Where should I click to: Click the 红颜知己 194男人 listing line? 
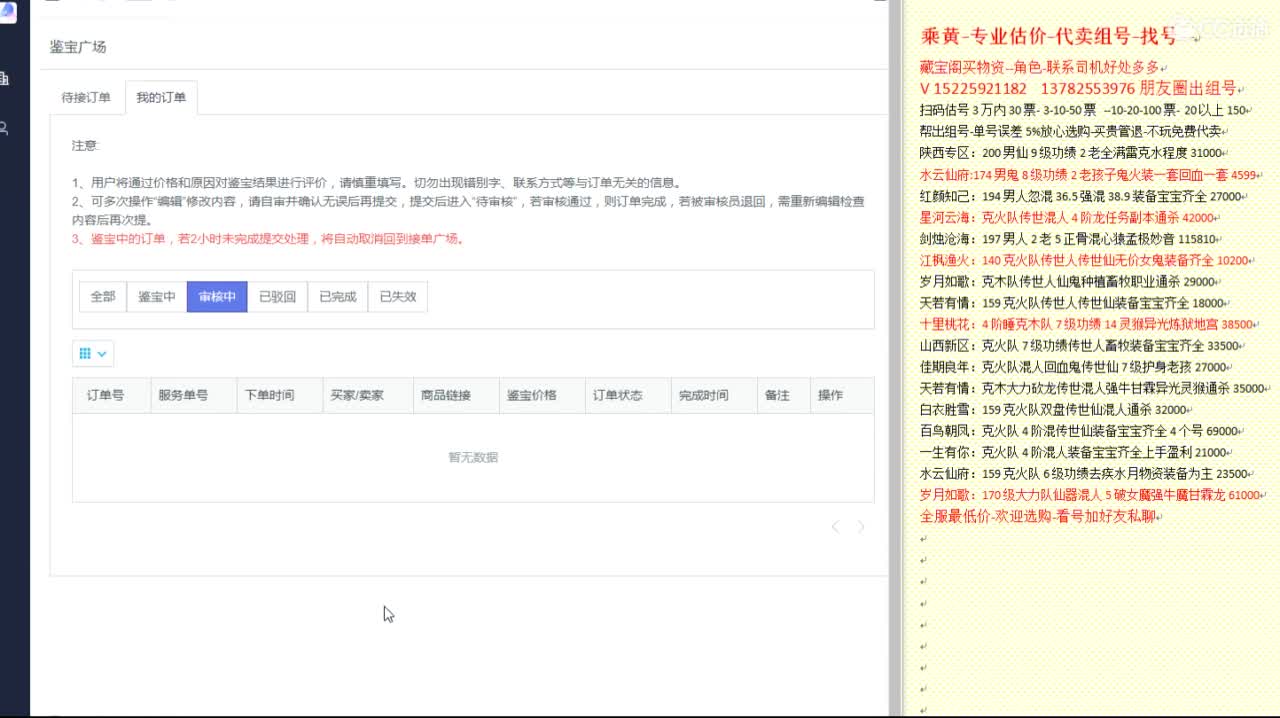(x=1080, y=196)
